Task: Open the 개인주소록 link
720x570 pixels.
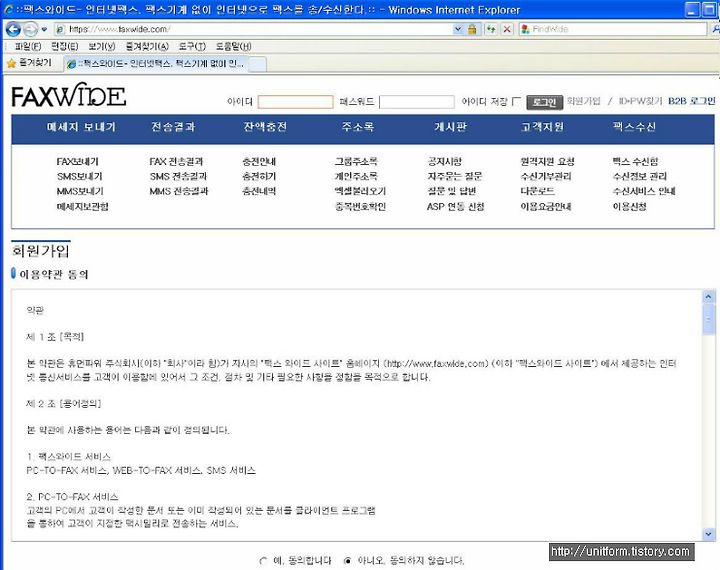Action: 356,176
